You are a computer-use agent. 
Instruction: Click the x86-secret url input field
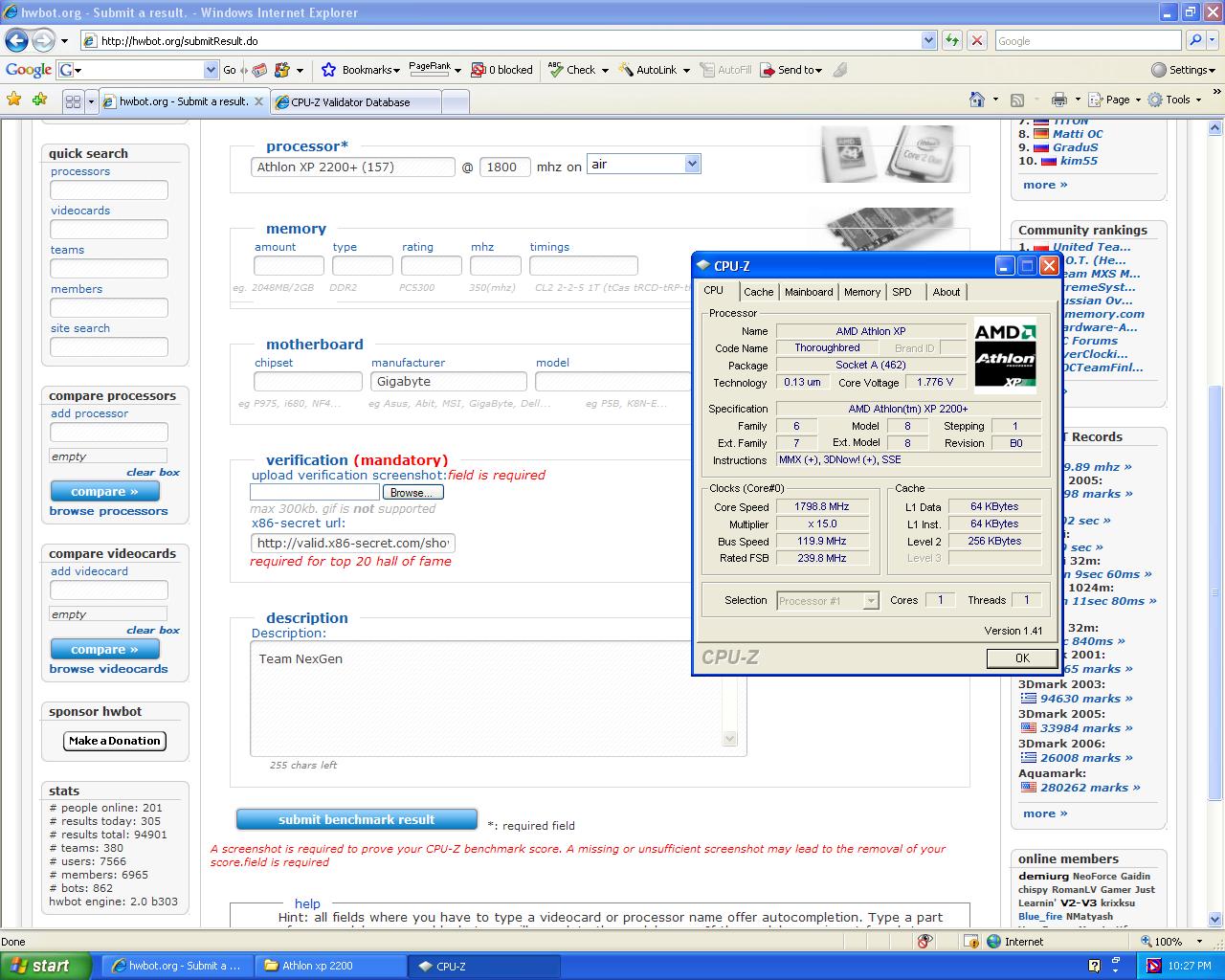[353, 543]
